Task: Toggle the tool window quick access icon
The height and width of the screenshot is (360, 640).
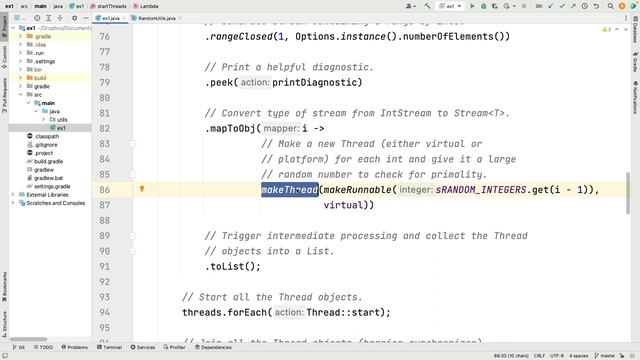Action: pos(4,356)
